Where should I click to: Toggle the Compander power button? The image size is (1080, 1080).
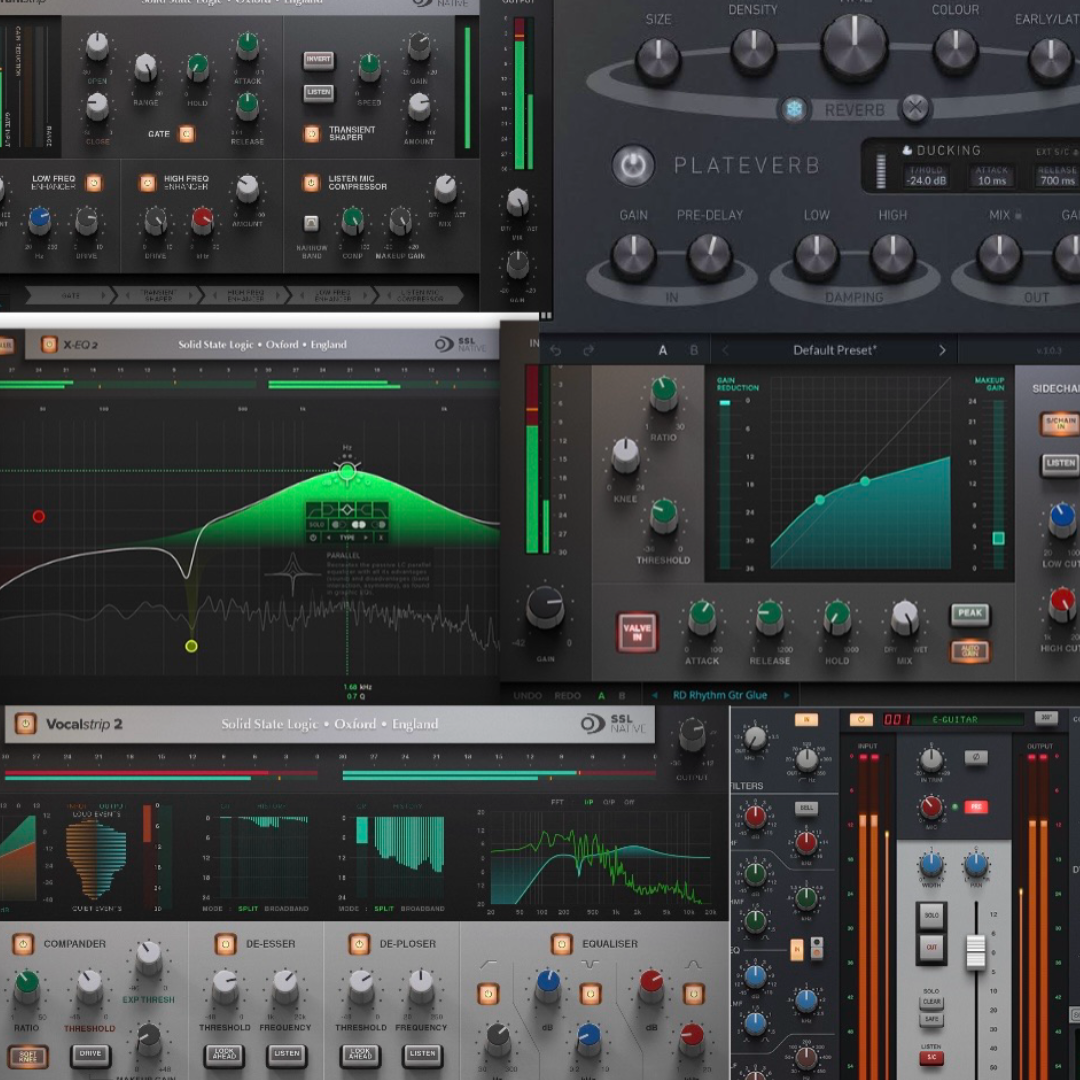click(23, 944)
